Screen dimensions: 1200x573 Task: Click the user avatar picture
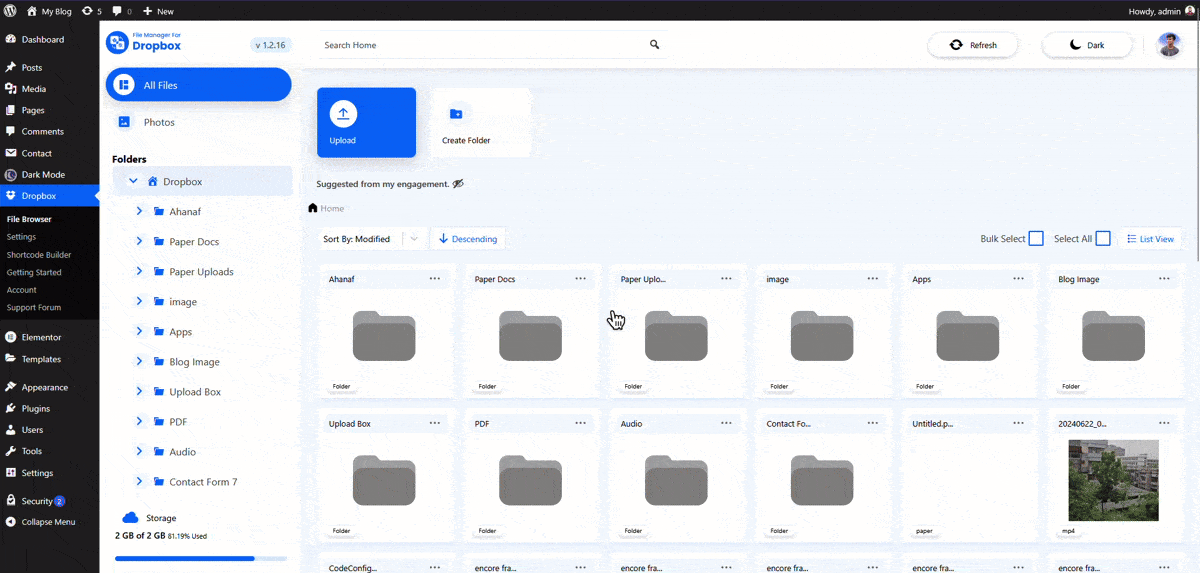click(x=1169, y=45)
